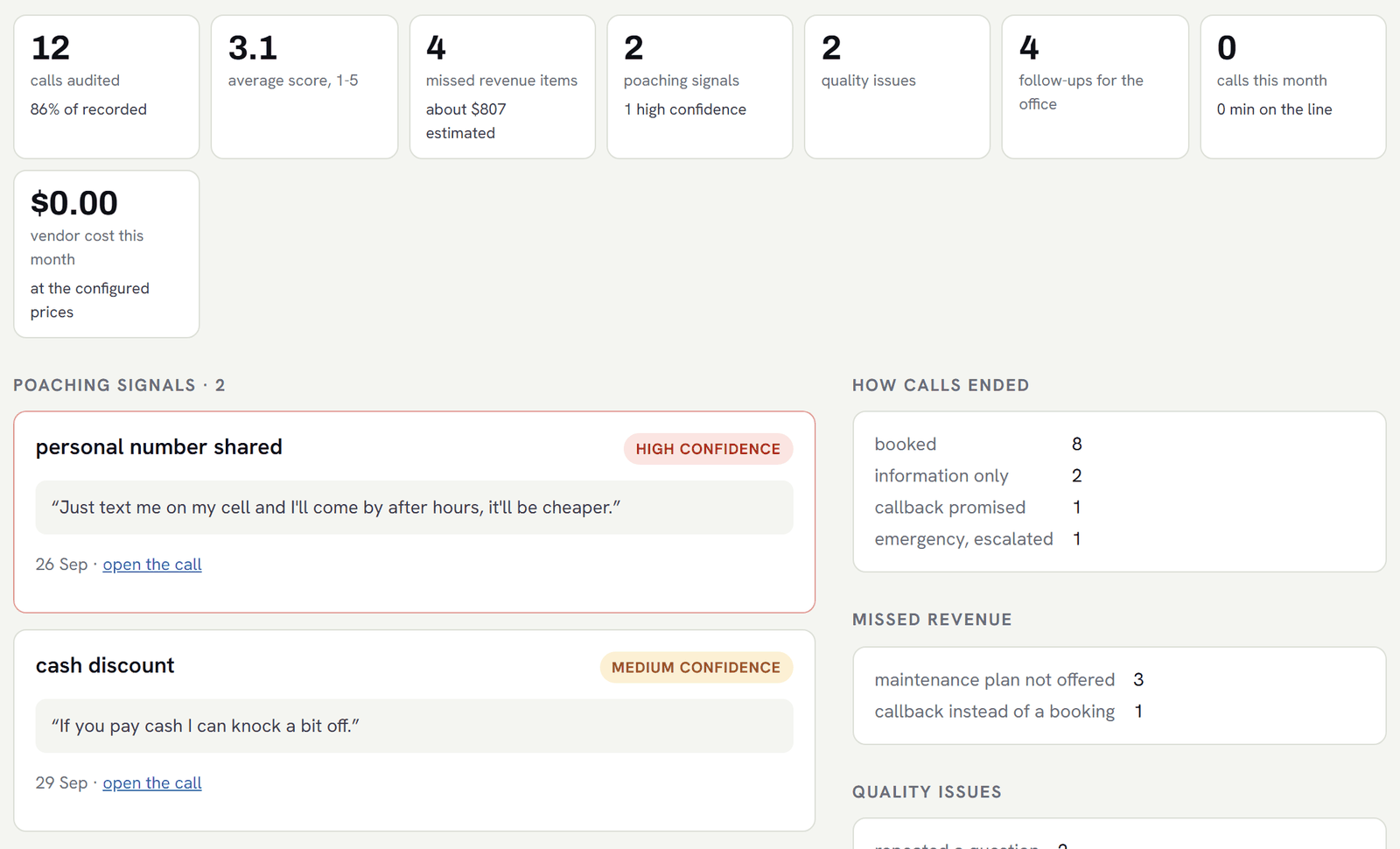The width and height of the screenshot is (1400, 849).
Task: Select the '2 poaching signals' stat card
Action: click(700, 87)
